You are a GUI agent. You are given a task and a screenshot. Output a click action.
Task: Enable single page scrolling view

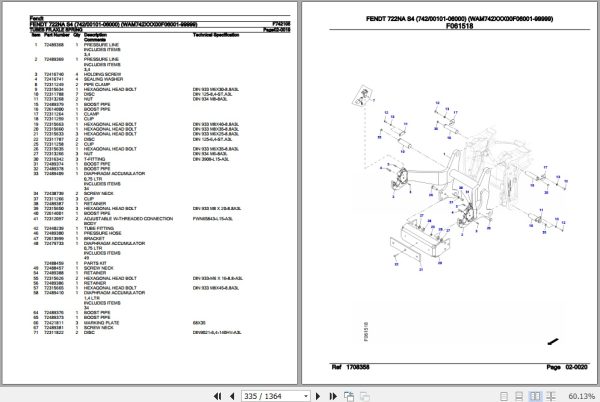pyautogui.click(x=519, y=396)
